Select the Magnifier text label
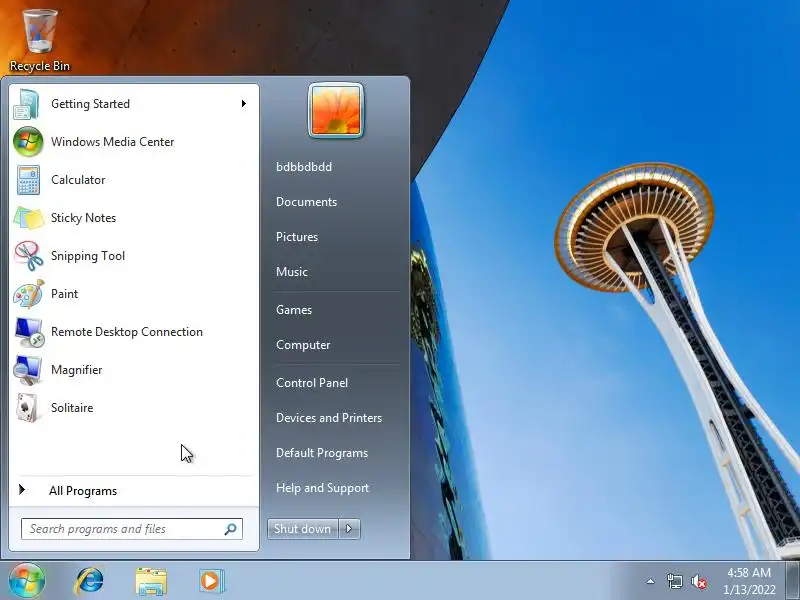The image size is (800, 600). coord(77,370)
